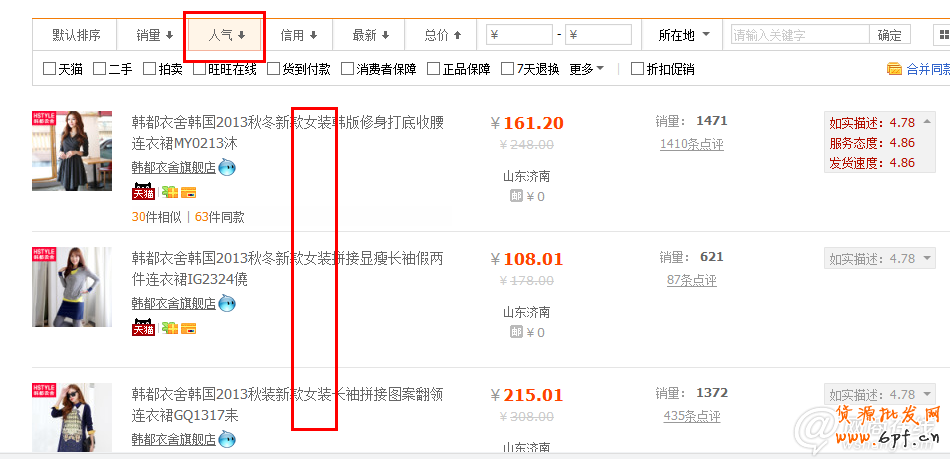Click Wangwang chat icon for IG2324 item

(x=227, y=303)
